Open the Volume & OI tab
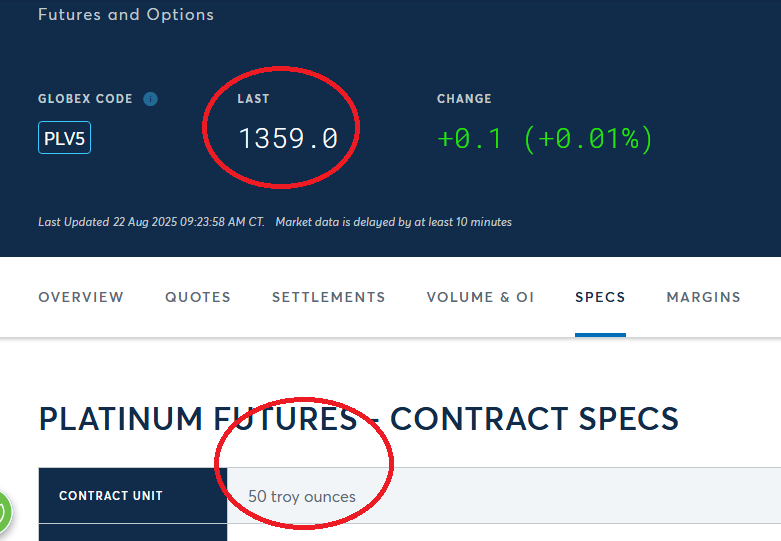 [480, 297]
